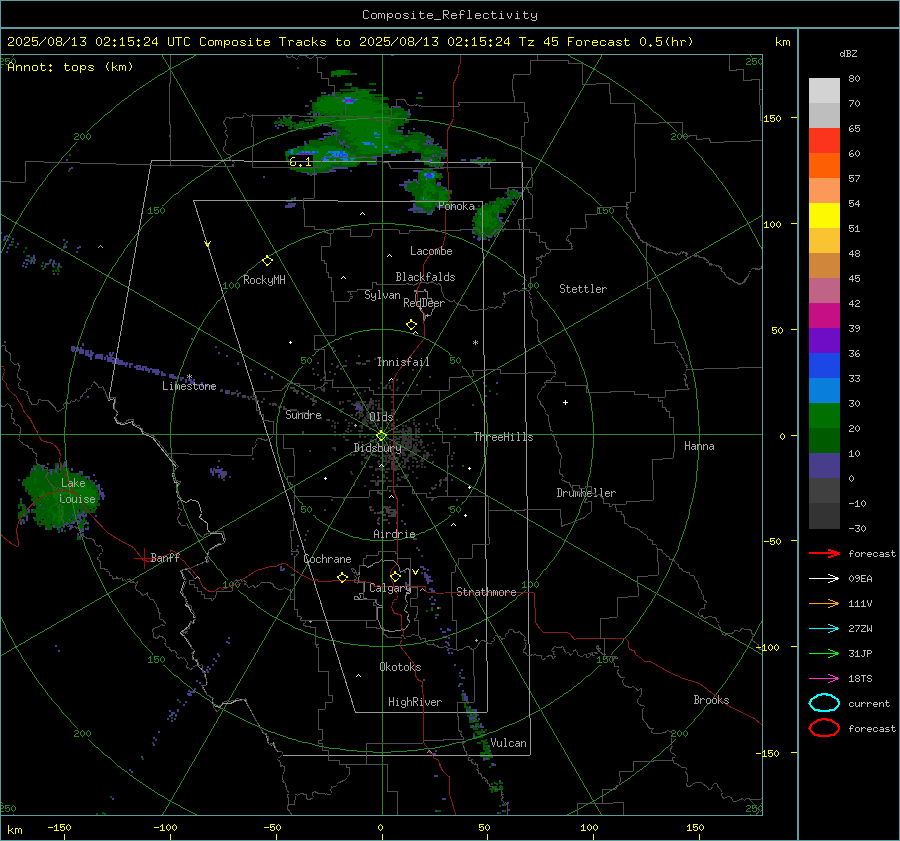The width and height of the screenshot is (900, 841).
Task: Click the Hanna city label
Action: click(699, 446)
